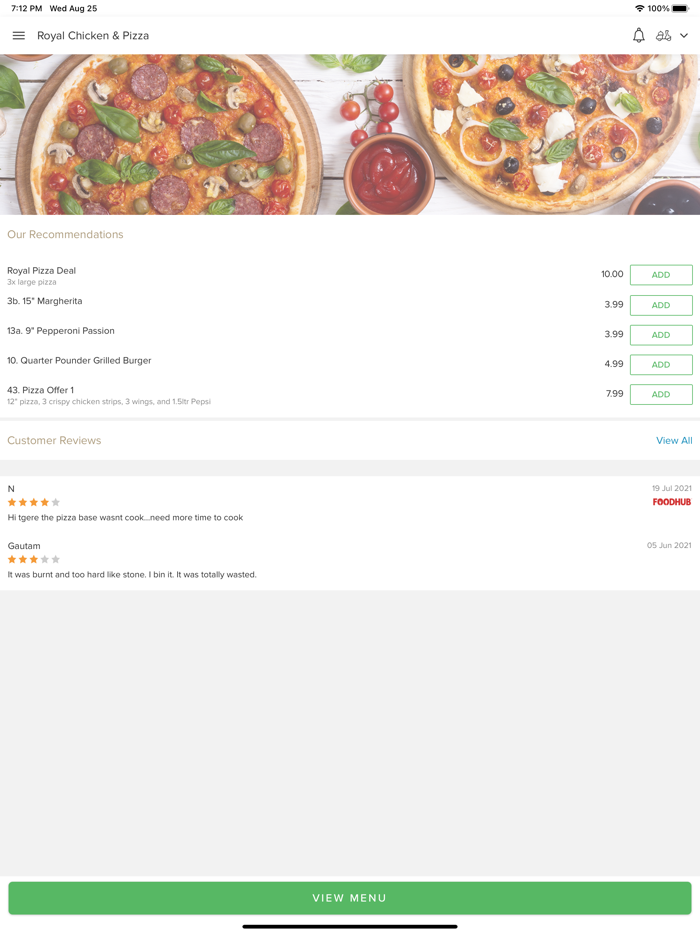Viewport: 700px width, 934px height.
Task: Select the Royal Chicken & Pizza title
Action: click(92, 35)
